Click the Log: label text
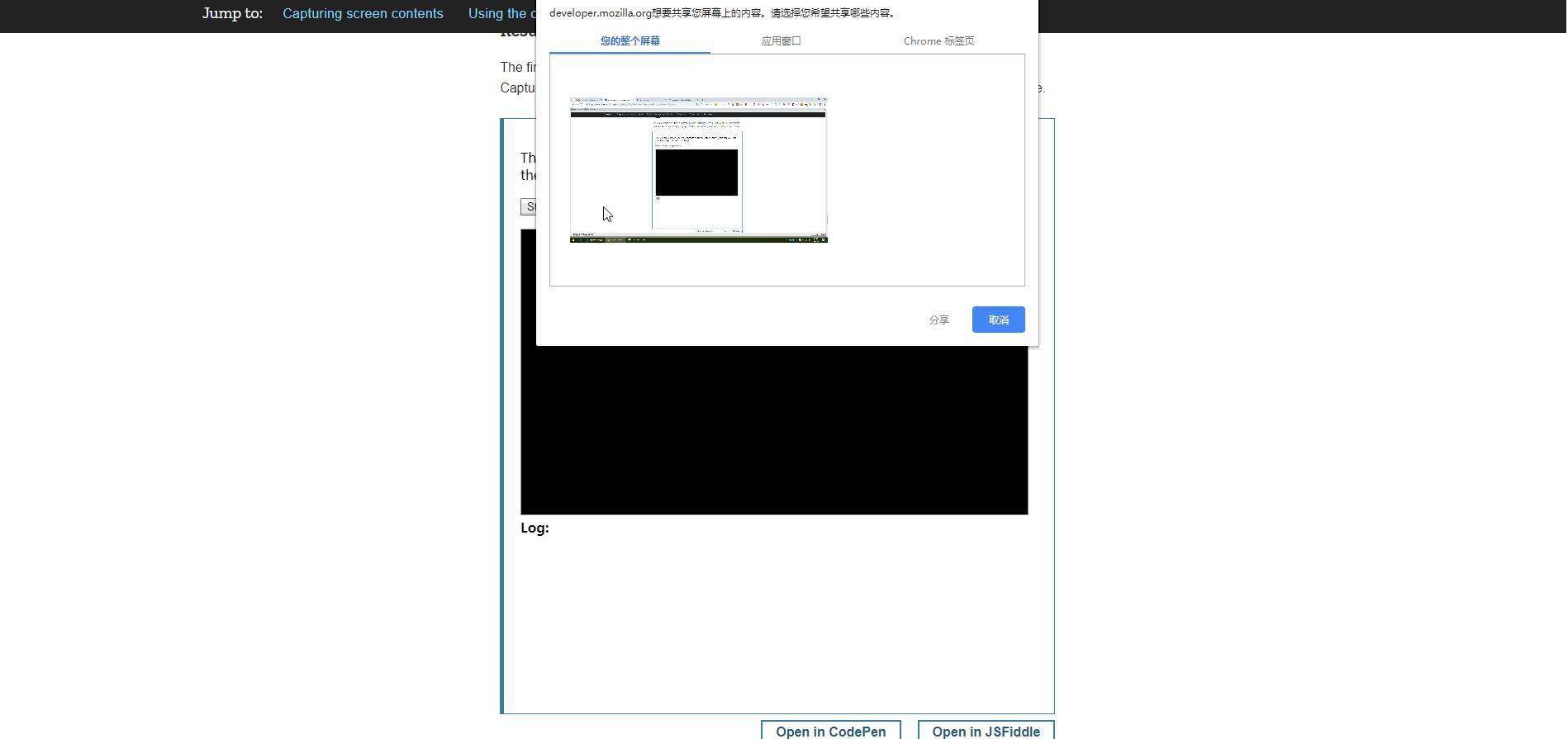The height and width of the screenshot is (739, 1568). pos(535,528)
